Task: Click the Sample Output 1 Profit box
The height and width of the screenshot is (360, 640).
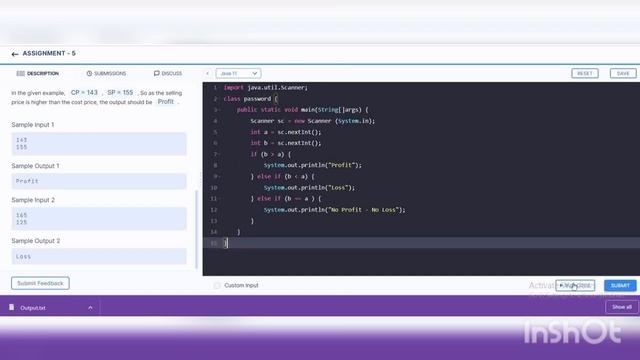Action: tap(99, 181)
